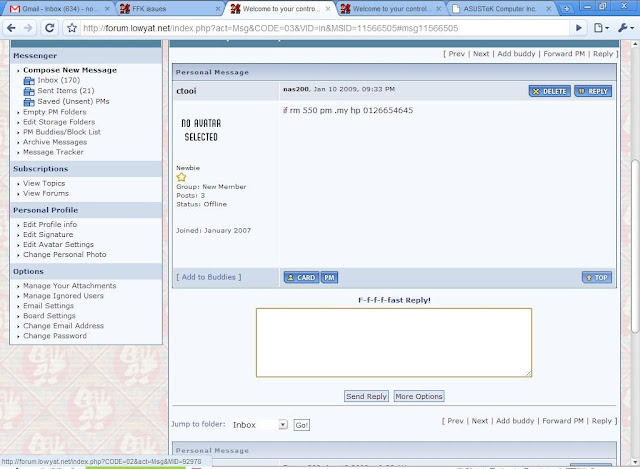
Task: Switch to the ASUSTeK Computer Inc tab
Action: coord(500,9)
